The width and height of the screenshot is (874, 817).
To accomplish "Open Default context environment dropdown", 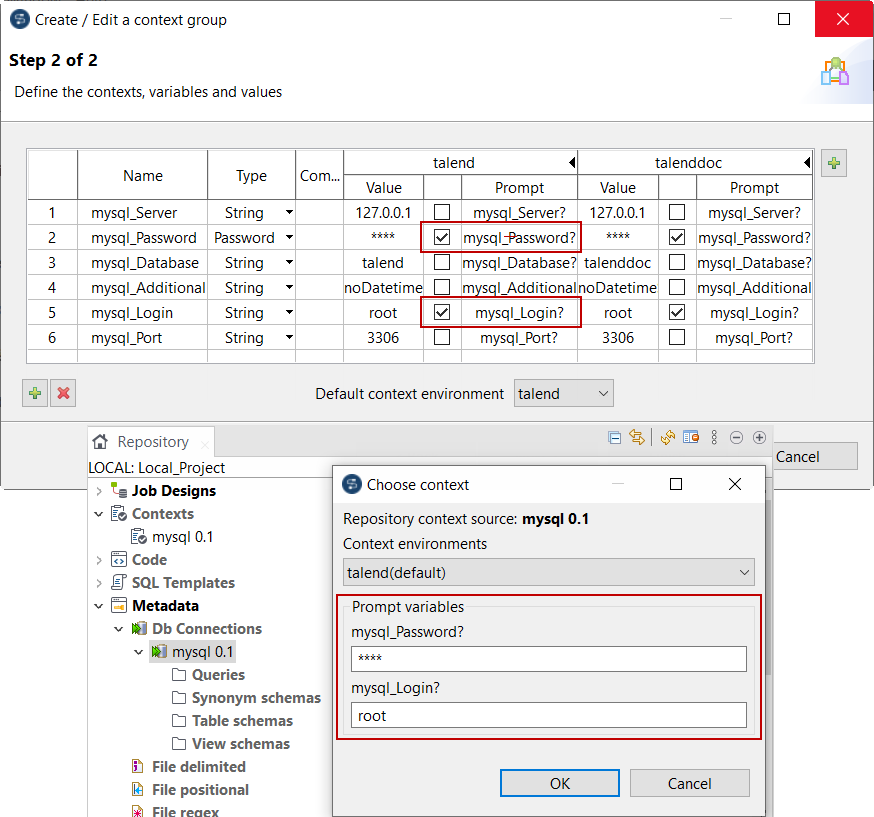I will (563, 394).
